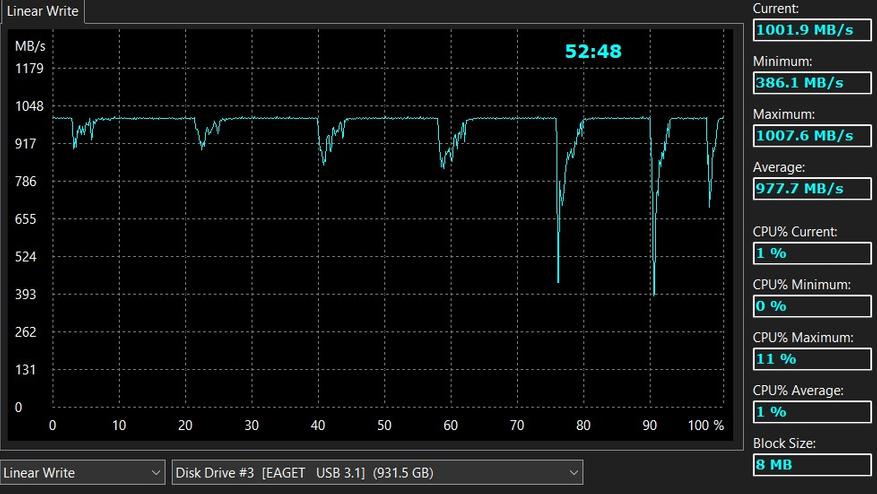Image resolution: width=877 pixels, height=494 pixels.
Task: Click the MB/s axis unit label
Action: click(x=30, y=46)
